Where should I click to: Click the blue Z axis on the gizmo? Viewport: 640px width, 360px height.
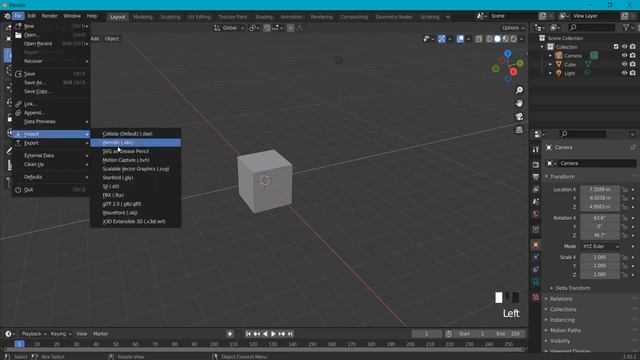point(508,53)
